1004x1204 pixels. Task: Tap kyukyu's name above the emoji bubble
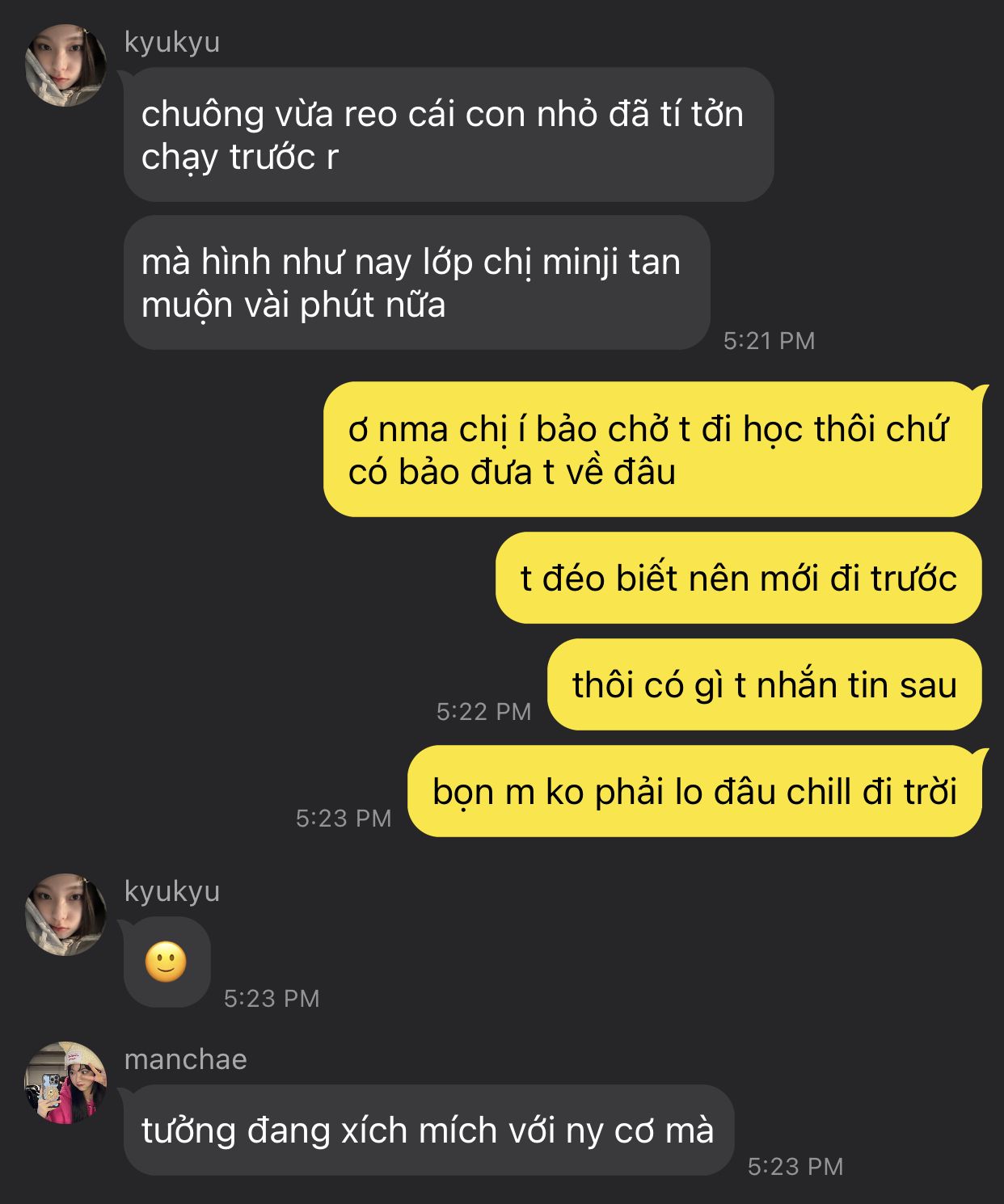pyautogui.click(x=172, y=891)
